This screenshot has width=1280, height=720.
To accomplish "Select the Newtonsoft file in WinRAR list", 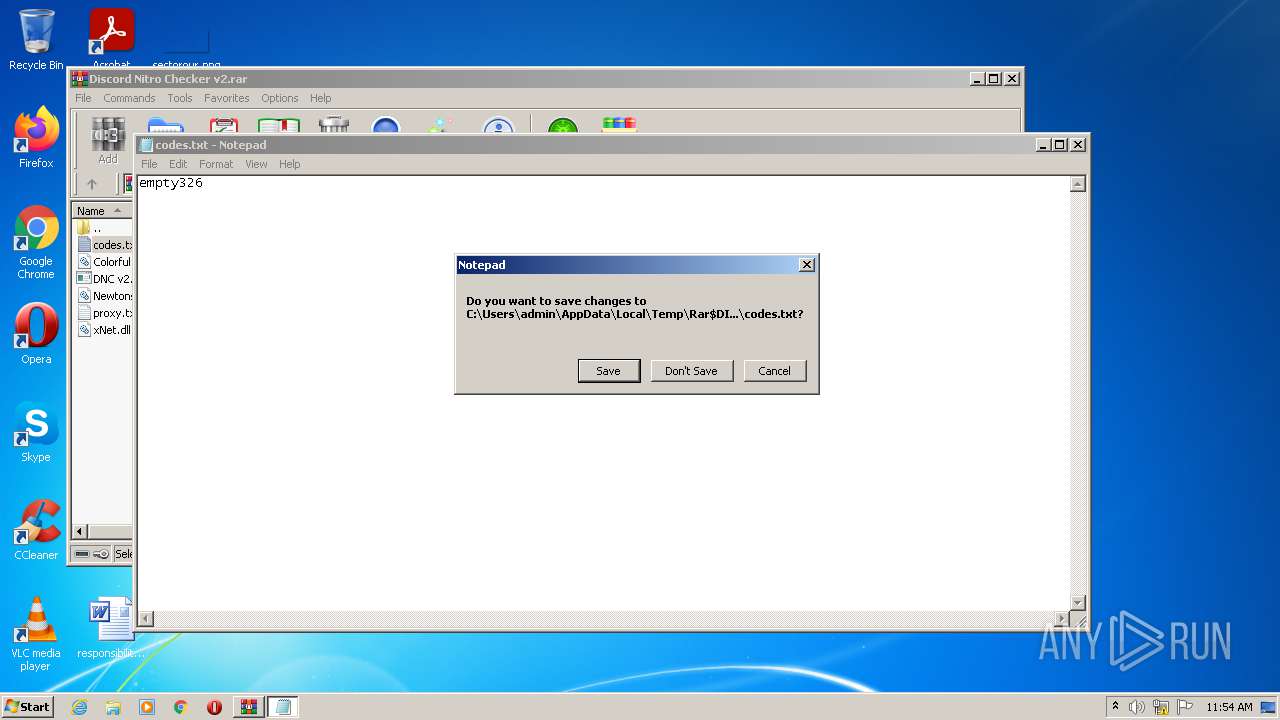I will click(104, 296).
